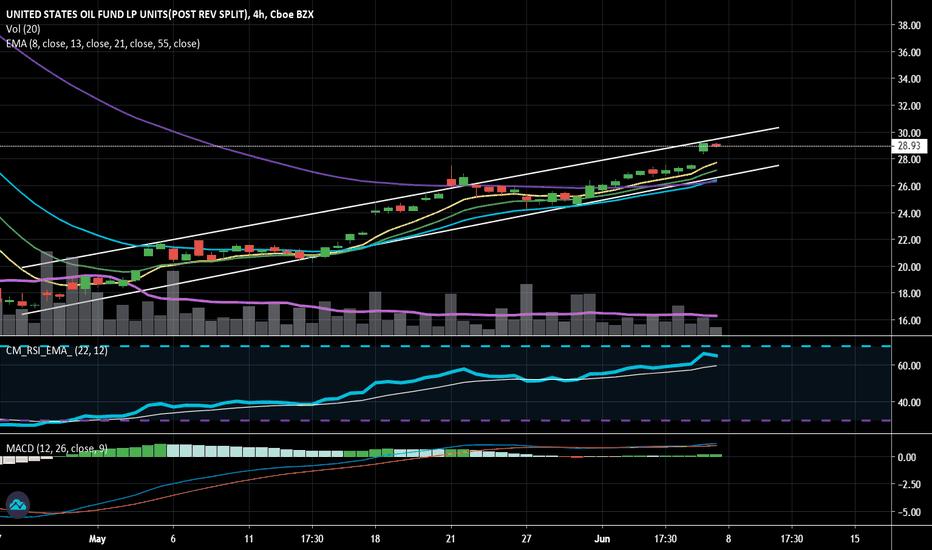Viewport: 932px width, 550px height.
Task: Select the United States Oil Fund chart title
Action: [160, 14]
